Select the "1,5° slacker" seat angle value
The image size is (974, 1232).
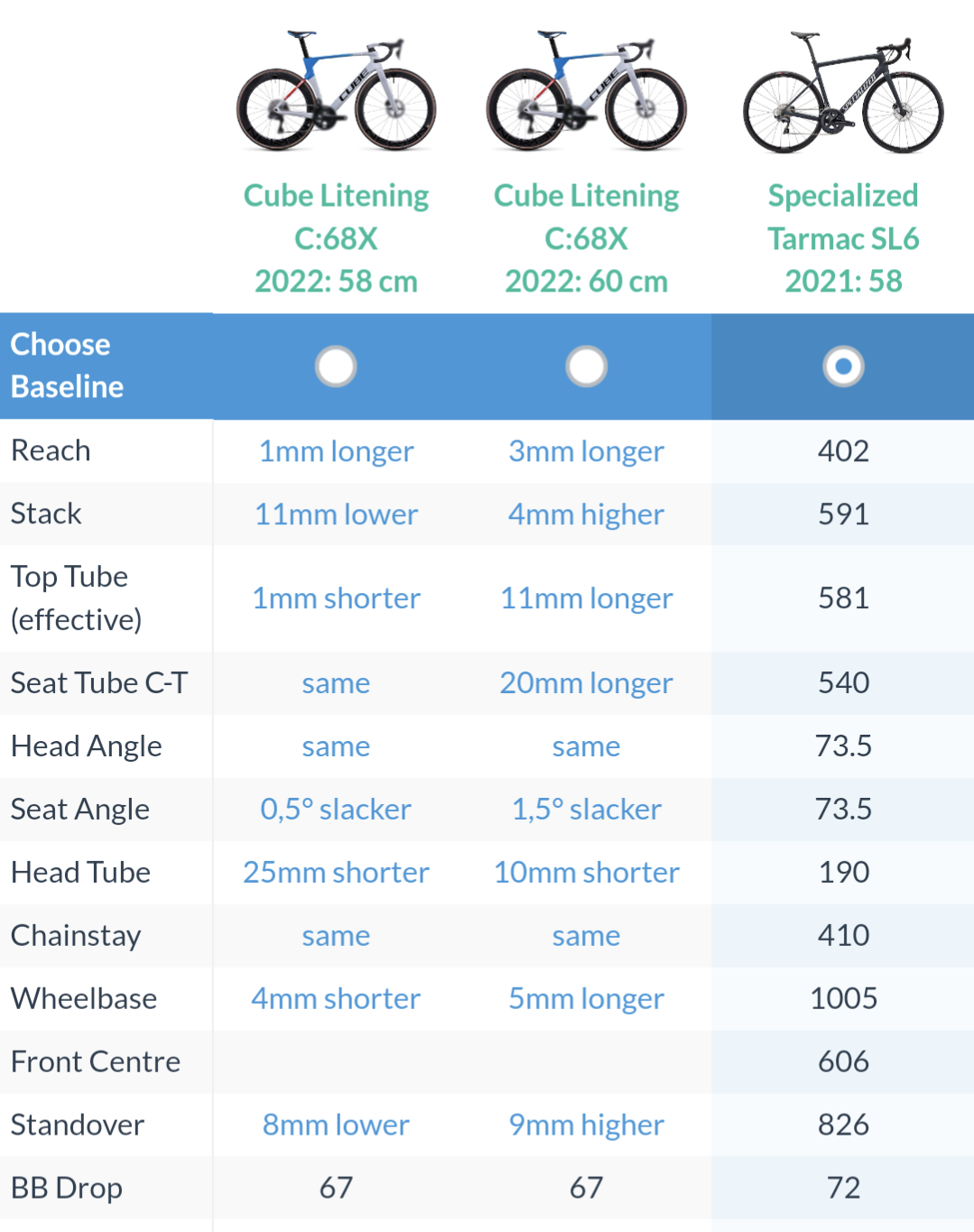tap(586, 810)
